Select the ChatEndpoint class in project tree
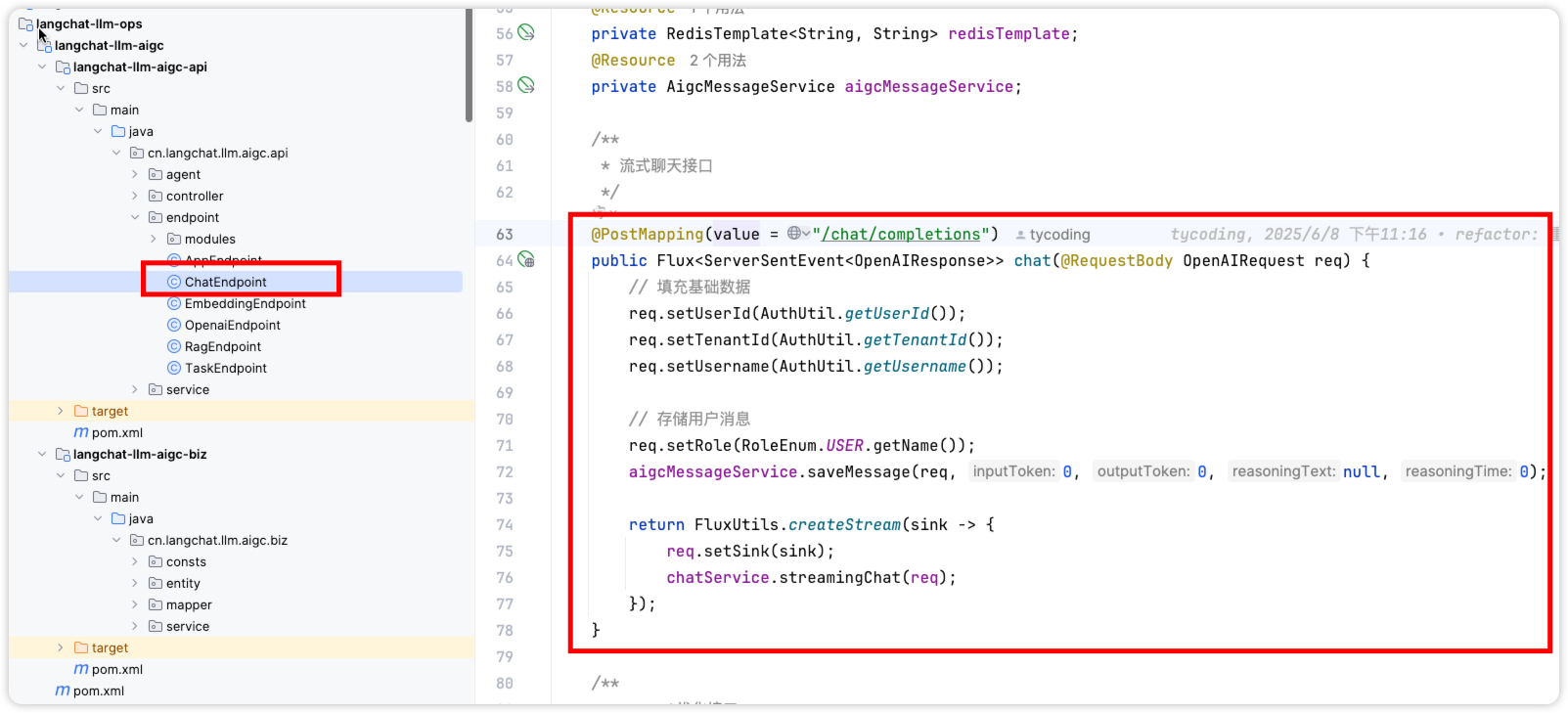Image resolution: width=1568 pixels, height=713 pixels. 225,282
